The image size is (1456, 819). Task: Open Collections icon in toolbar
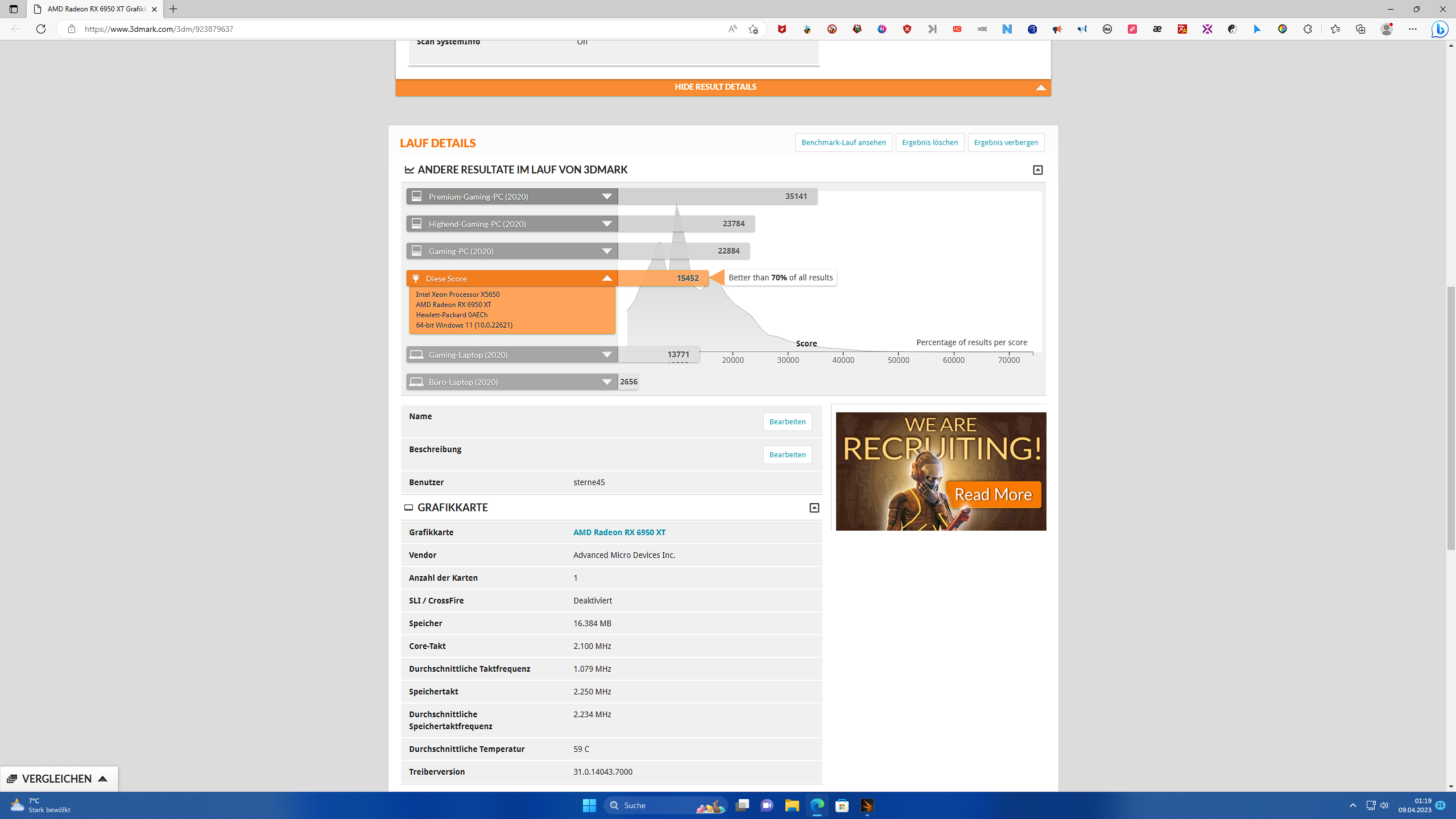(x=1360, y=29)
